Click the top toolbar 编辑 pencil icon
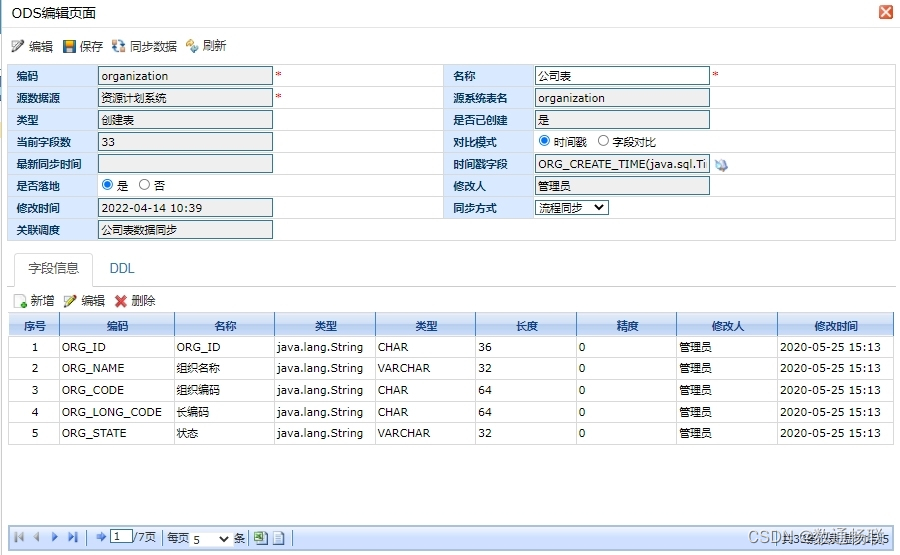Screen dimensions: 900x555 pyautogui.click(x=18, y=46)
